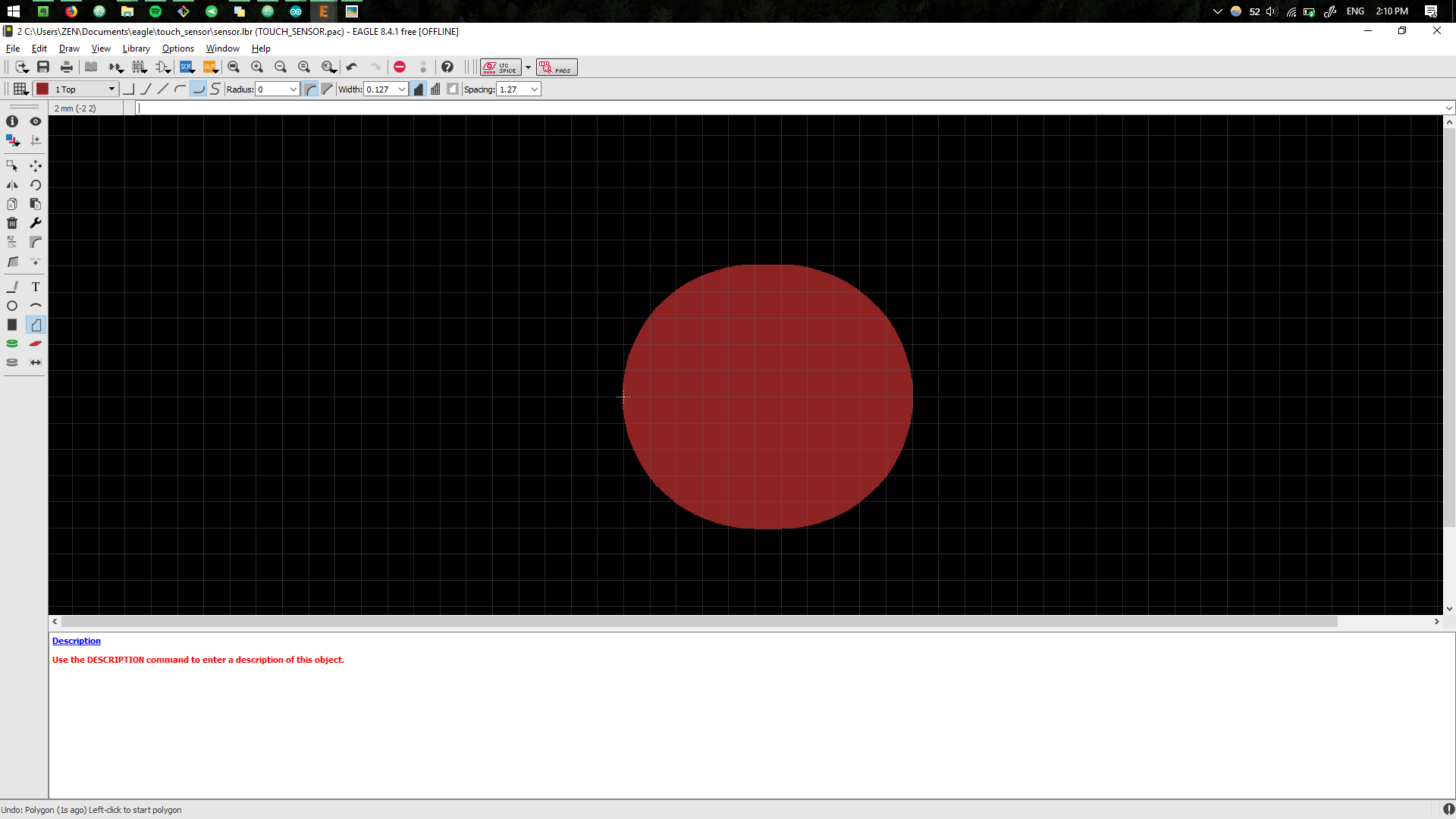Select the Show (eye) tool
Viewport: 1456px width, 819px height.
36,121
